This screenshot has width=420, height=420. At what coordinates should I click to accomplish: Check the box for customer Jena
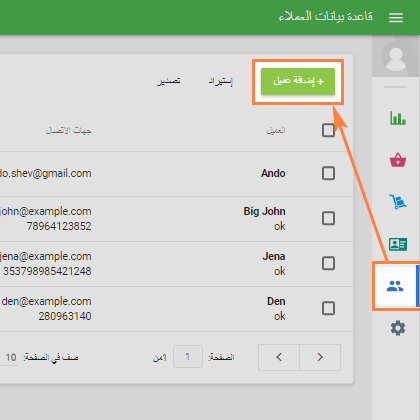click(x=328, y=263)
